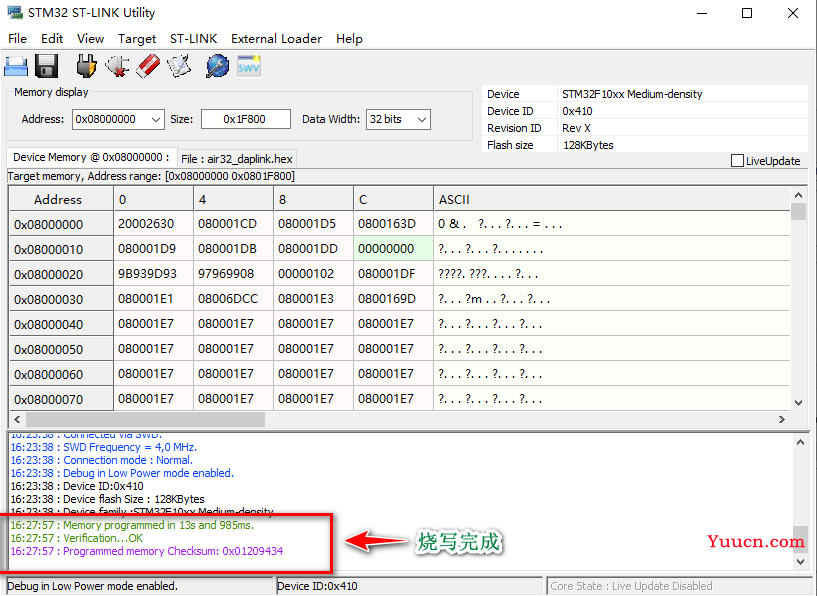Select memory cell 080001DD
Screen dimensions: 817x596
(x=313, y=249)
